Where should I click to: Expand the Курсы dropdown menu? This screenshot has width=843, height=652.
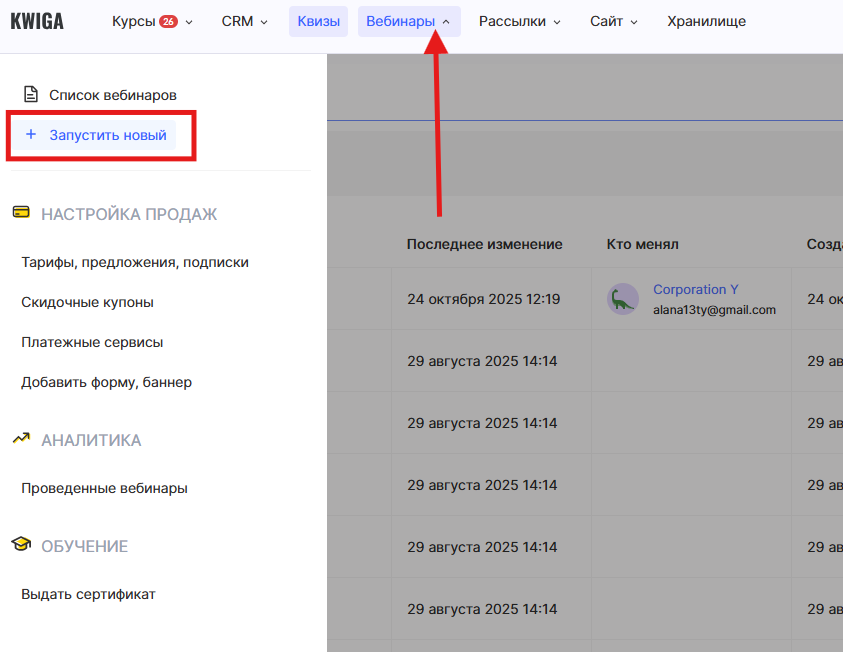[x=152, y=21]
